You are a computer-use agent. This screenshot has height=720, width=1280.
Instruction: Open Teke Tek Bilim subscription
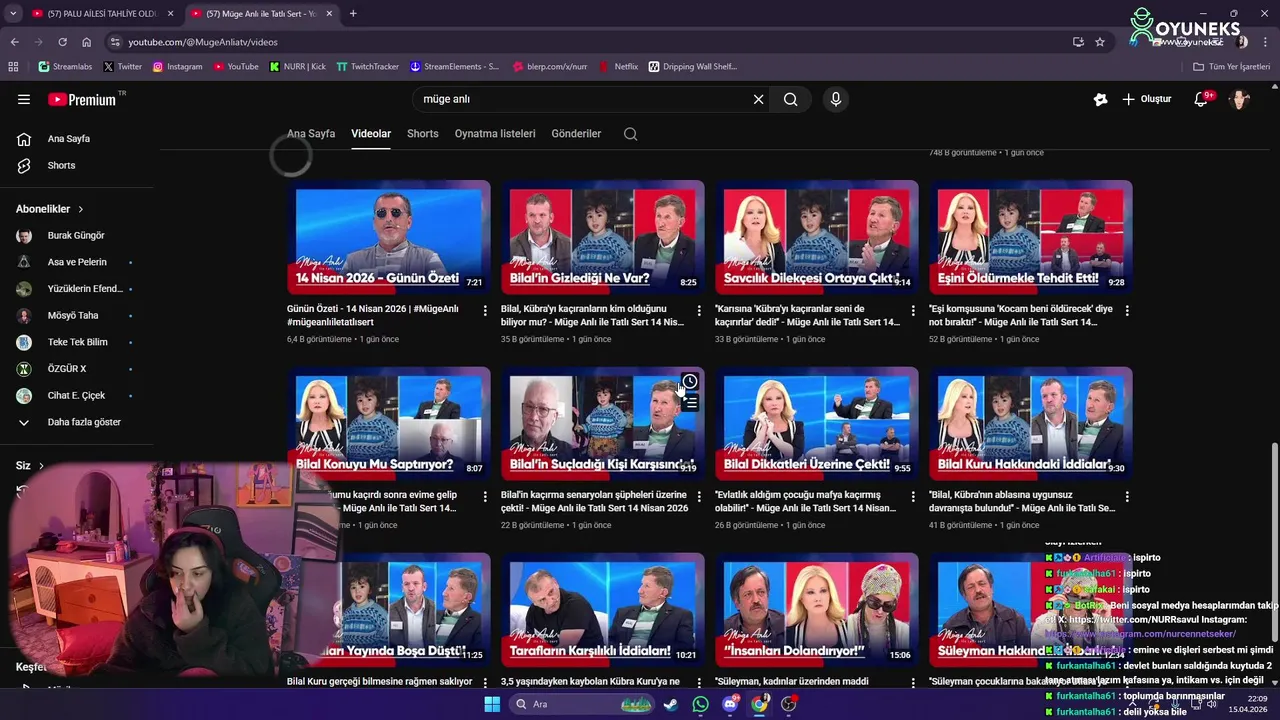77,342
